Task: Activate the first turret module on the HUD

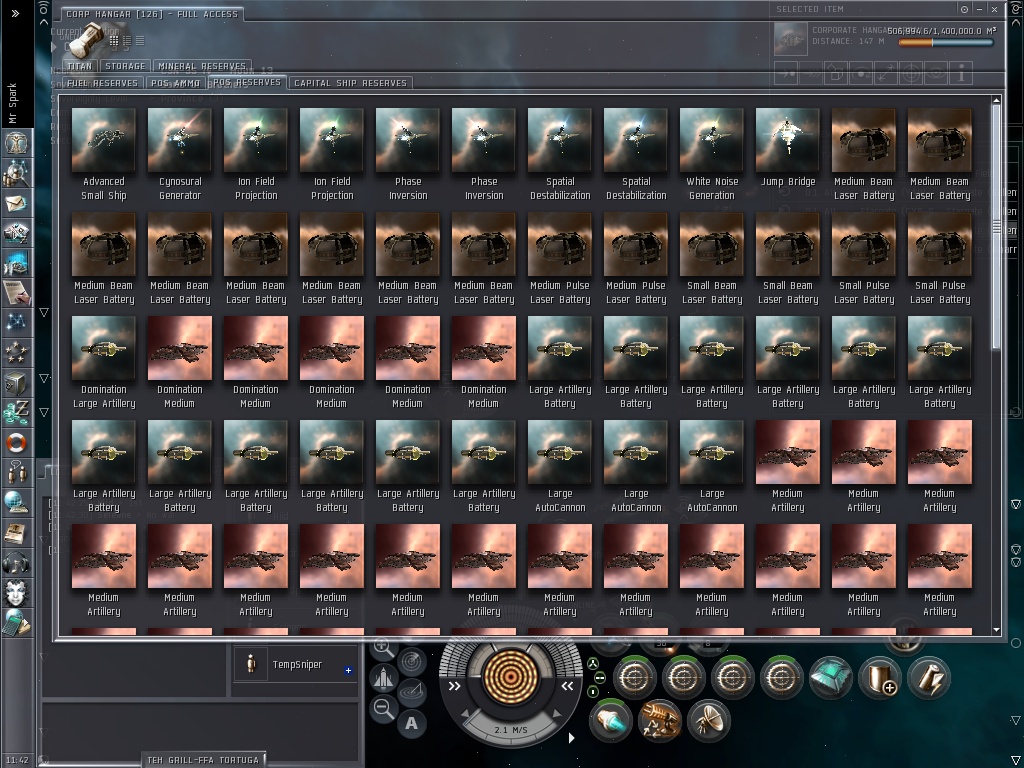Action: click(x=633, y=678)
